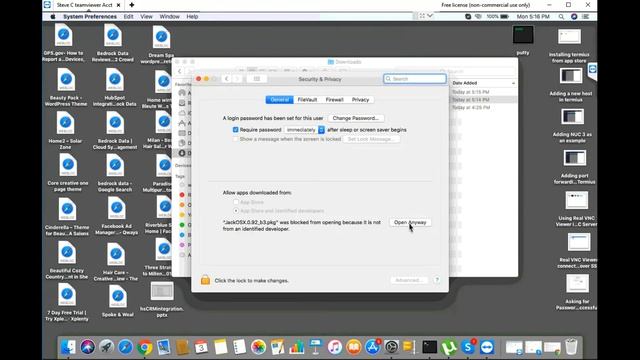Go back in System Preferences toolbar
640x360 pixels.
coord(227,79)
